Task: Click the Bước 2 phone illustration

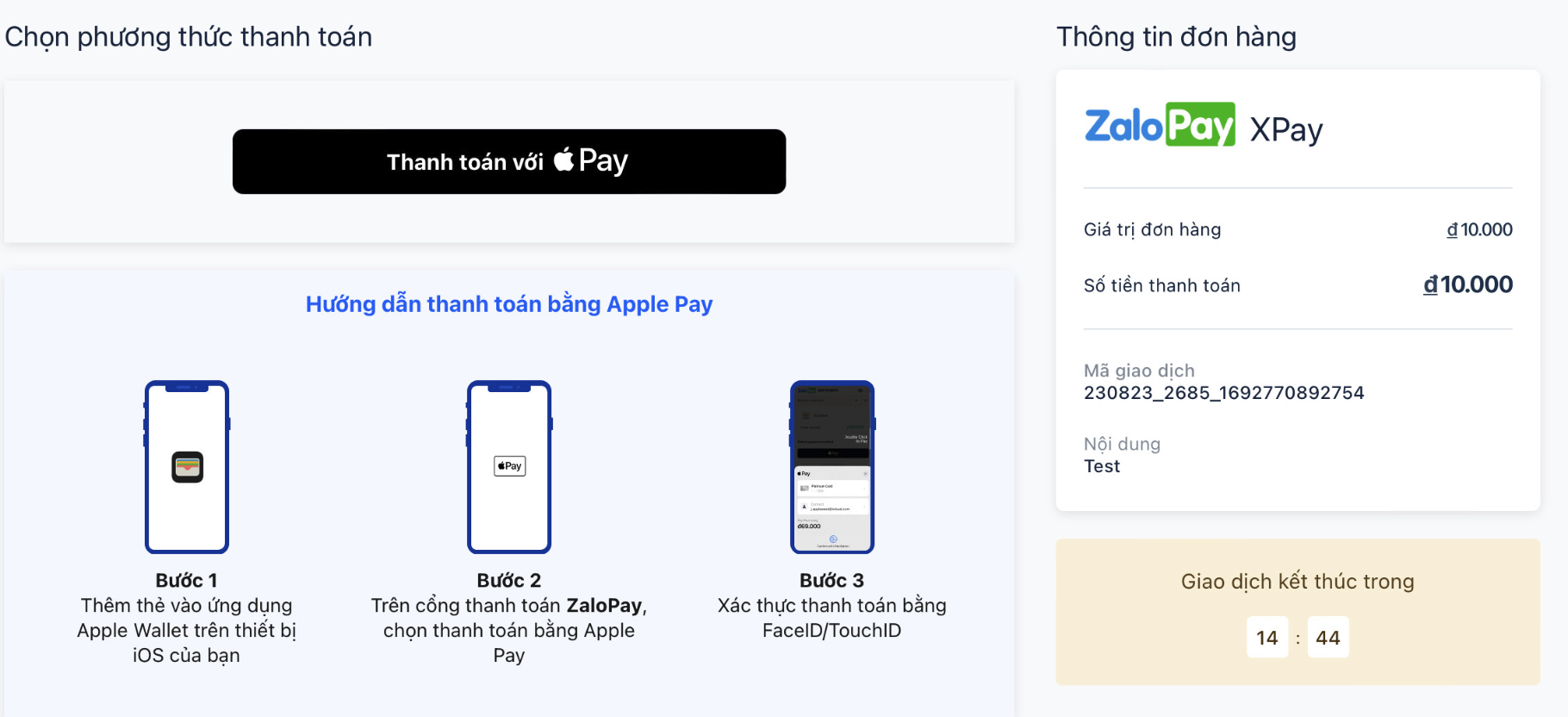Action: (x=508, y=466)
